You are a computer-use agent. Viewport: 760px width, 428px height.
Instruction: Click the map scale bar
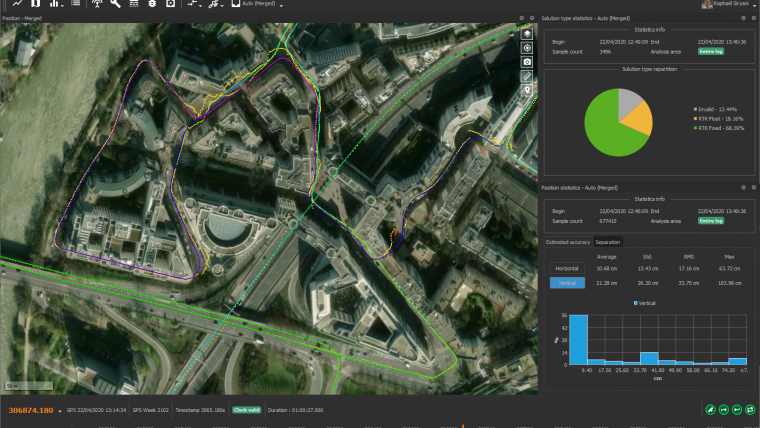29,386
